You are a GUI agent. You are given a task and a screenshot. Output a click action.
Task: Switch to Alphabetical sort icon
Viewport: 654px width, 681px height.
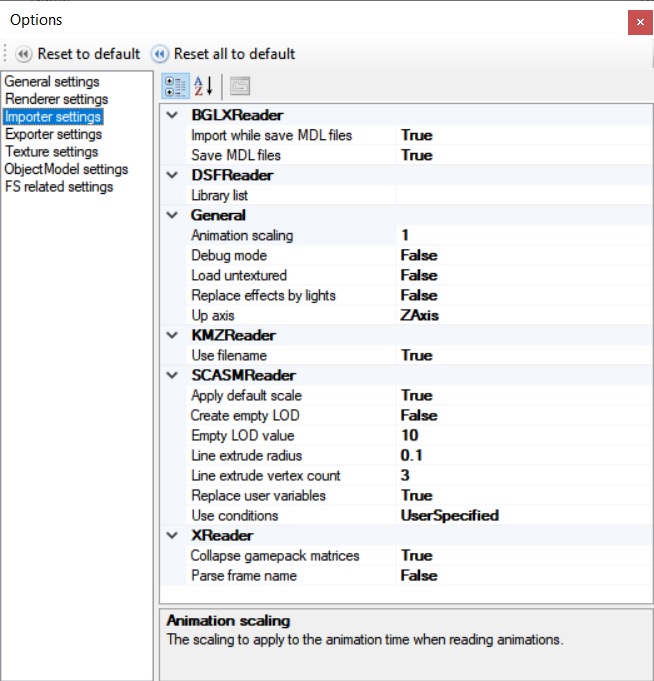pyautogui.click(x=204, y=86)
